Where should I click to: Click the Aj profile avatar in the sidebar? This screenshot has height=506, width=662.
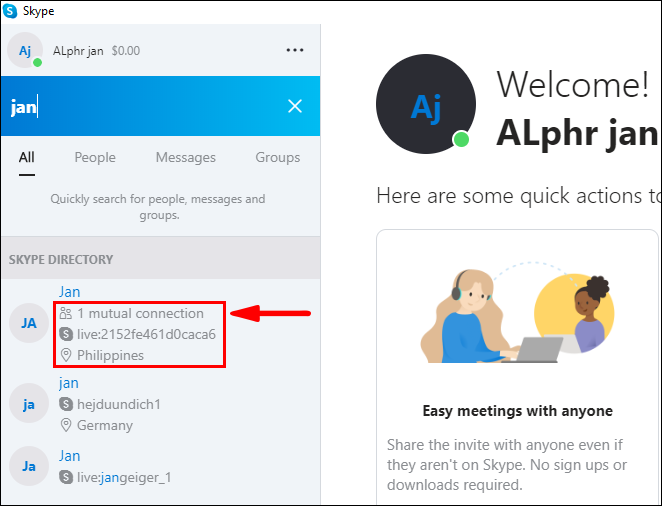coord(25,50)
